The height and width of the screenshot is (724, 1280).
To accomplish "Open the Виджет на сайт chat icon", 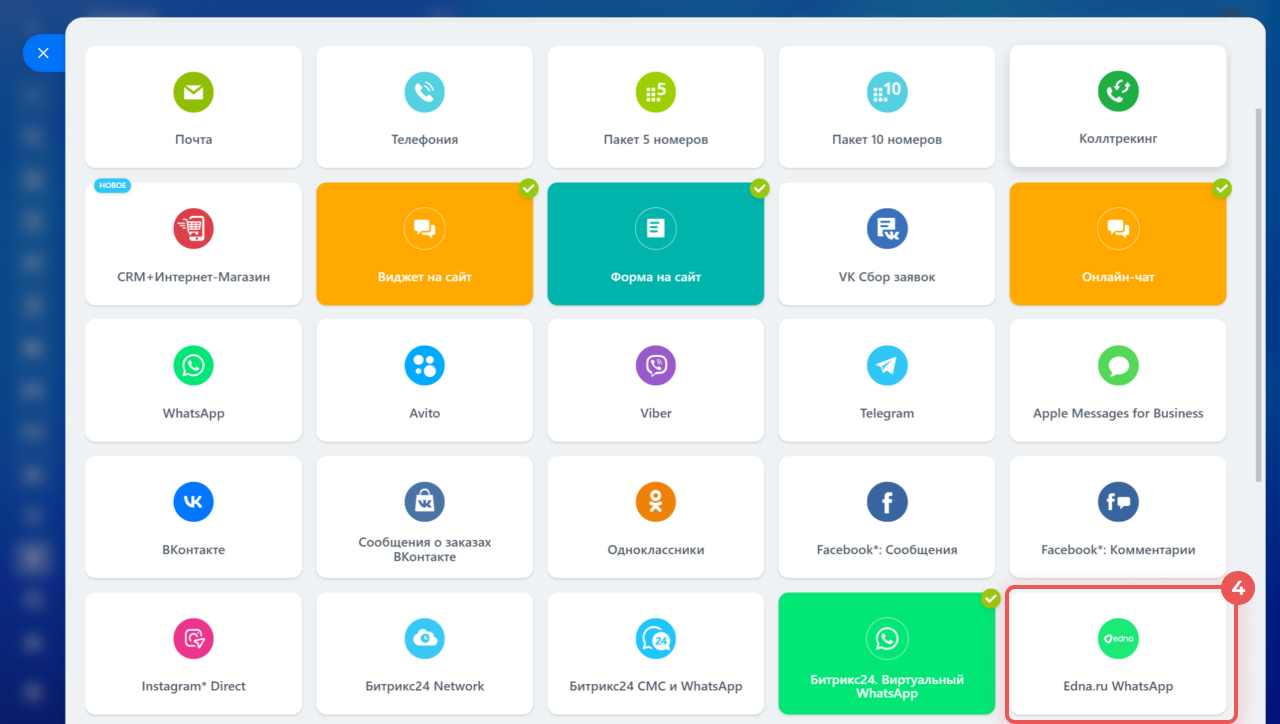I will [x=424, y=229].
